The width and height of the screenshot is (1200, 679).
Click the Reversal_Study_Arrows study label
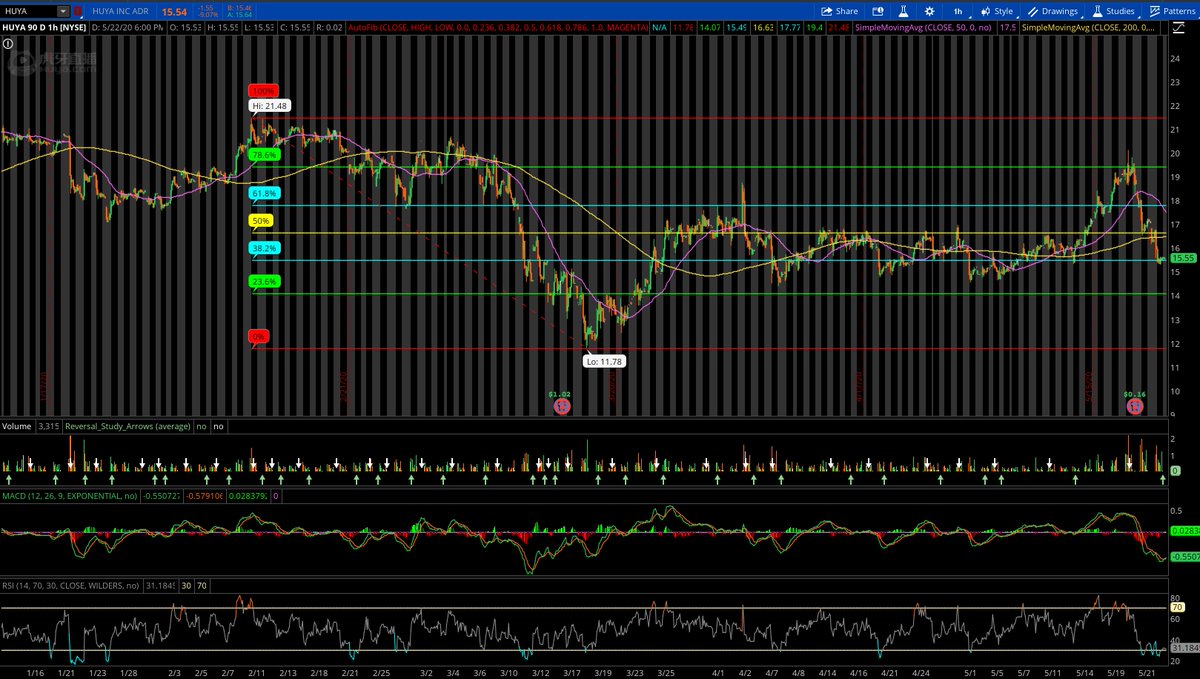(128, 426)
